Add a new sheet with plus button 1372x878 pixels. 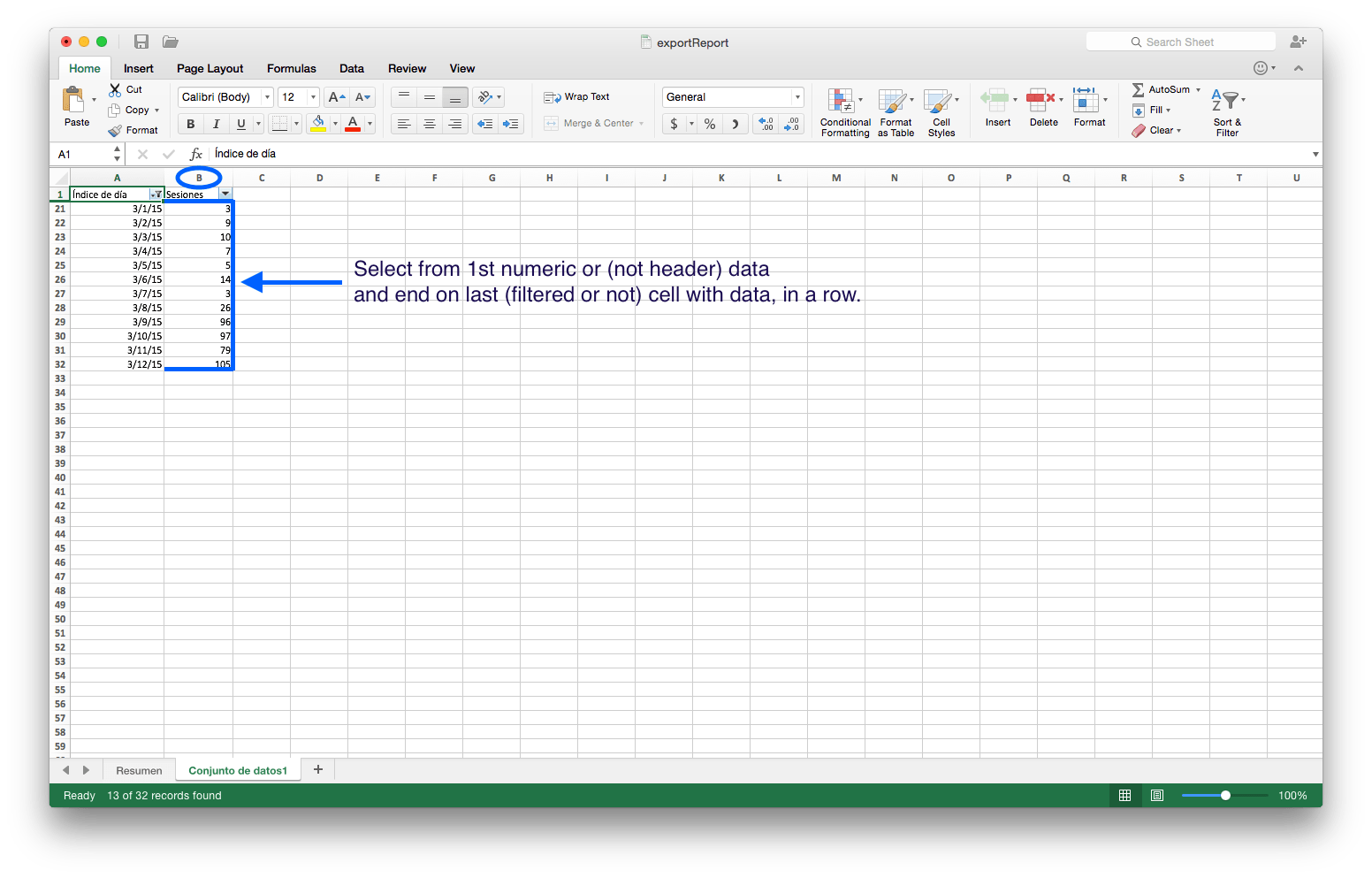coord(318,769)
